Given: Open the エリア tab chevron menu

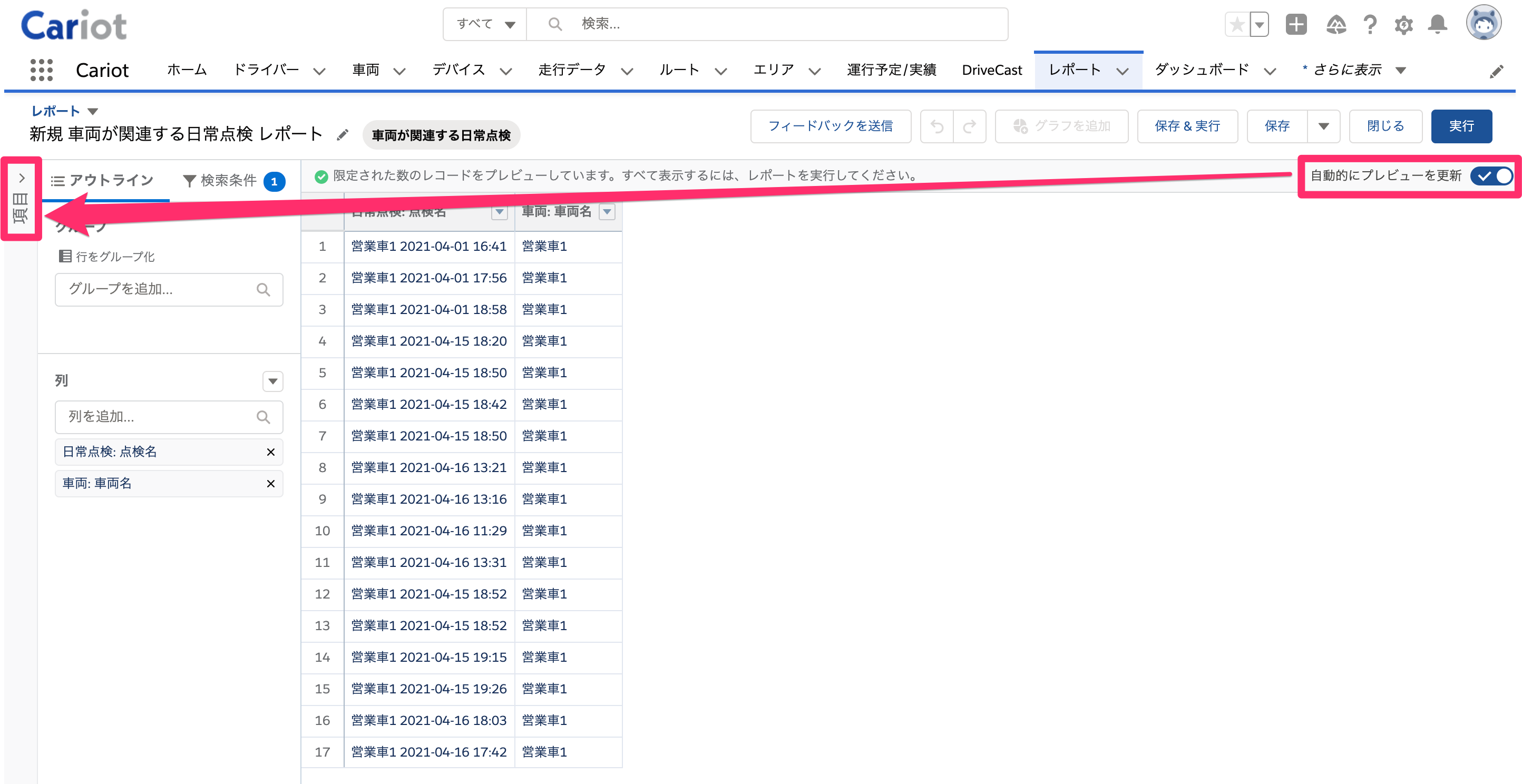Looking at the screenshot, I should [x=814, y=72].
